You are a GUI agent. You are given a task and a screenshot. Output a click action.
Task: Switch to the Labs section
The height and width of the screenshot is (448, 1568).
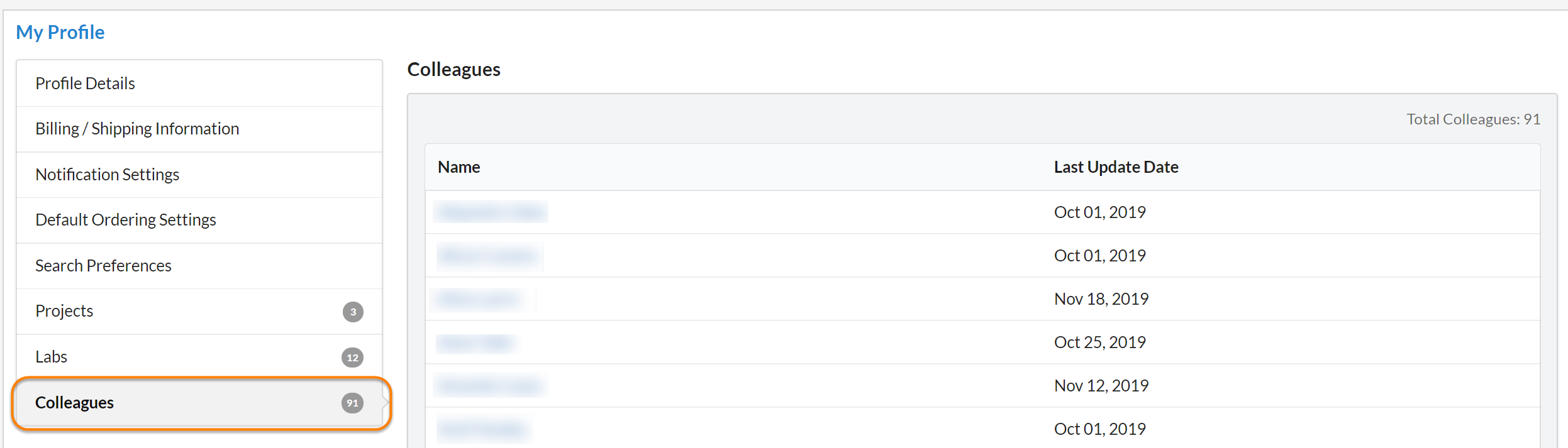pyautogui.click(x=52, y=357)
